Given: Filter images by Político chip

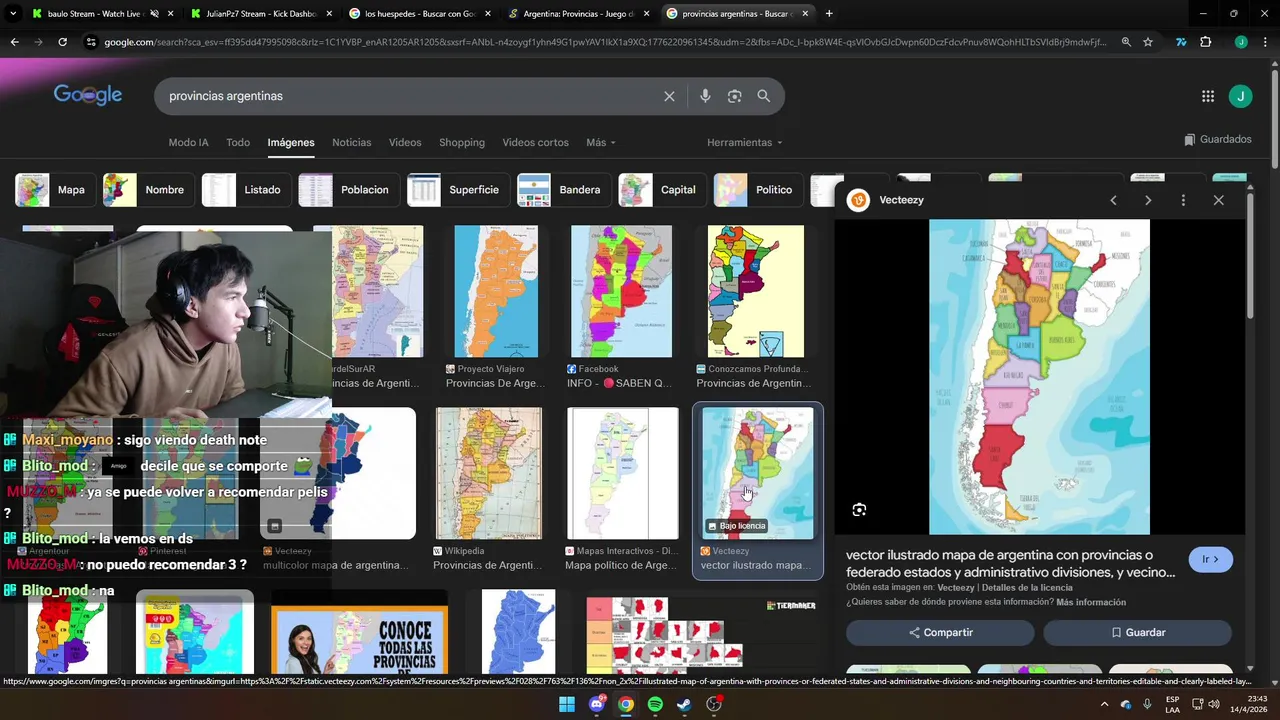Looking at the screenshot, I should 758,190.
